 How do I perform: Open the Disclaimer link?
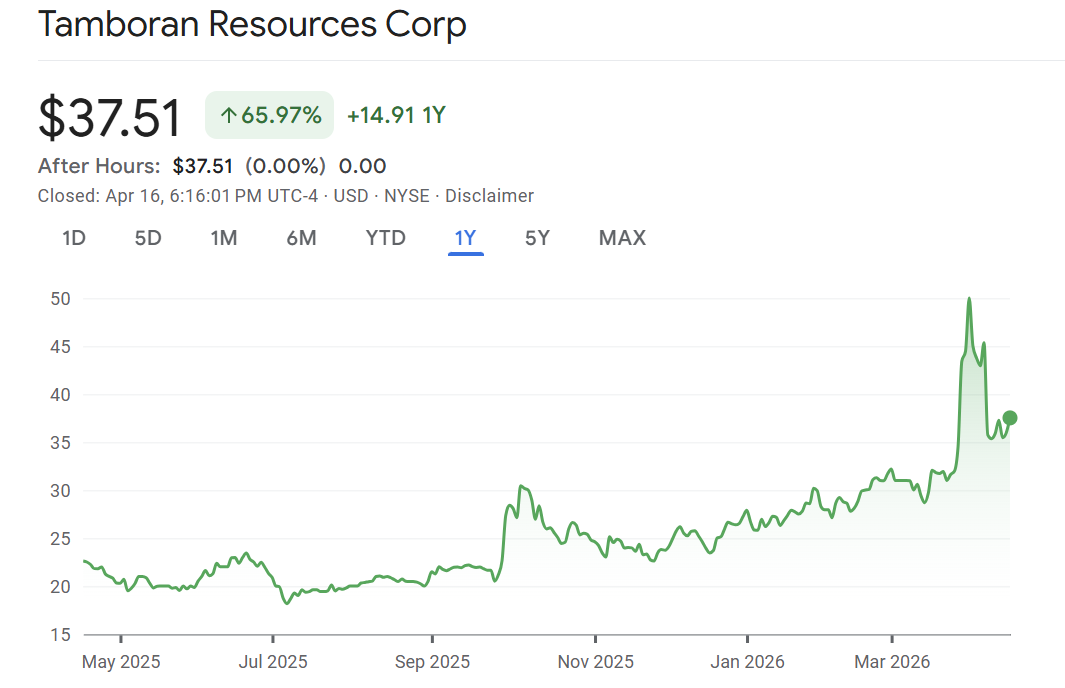click(489, 196)
